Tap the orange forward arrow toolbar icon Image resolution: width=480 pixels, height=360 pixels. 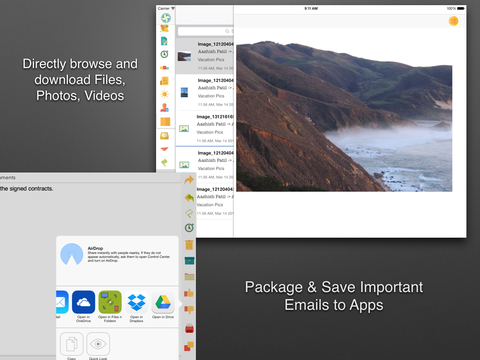pyautogui.click(x=189, y=180)
